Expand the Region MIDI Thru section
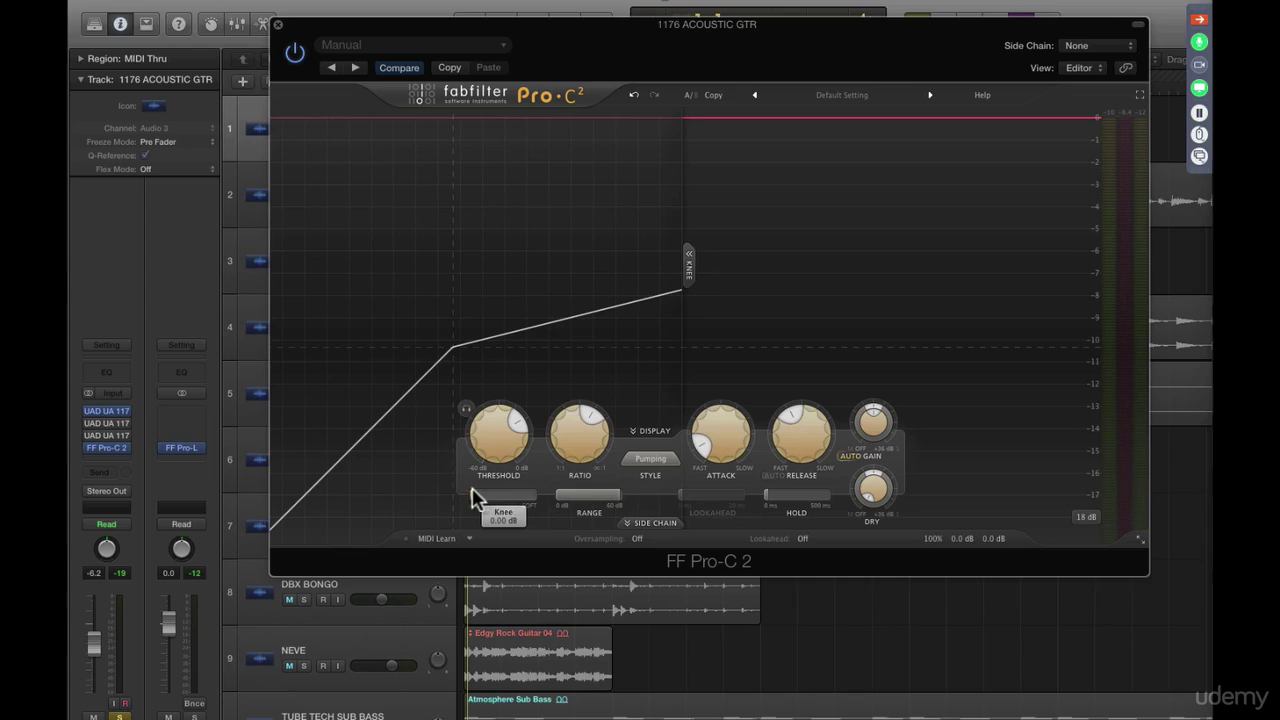This screenshot has height=720, width=1280. point(80,59)
